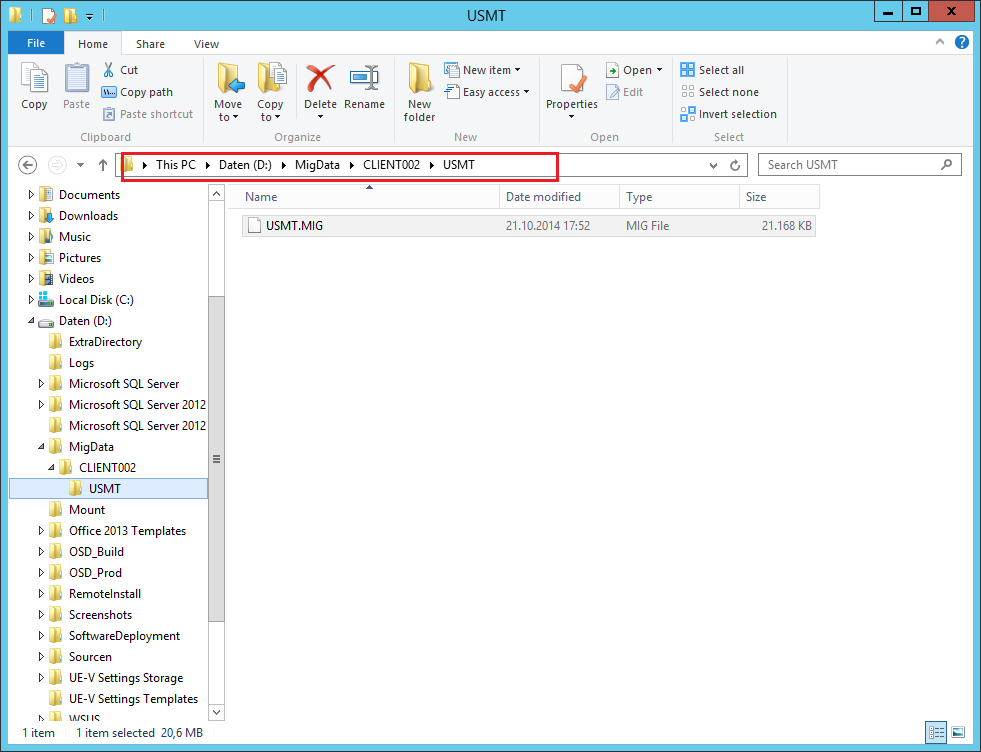Switch to the View ribbon tab
The image size is (981, 752).
coord(206,44)
